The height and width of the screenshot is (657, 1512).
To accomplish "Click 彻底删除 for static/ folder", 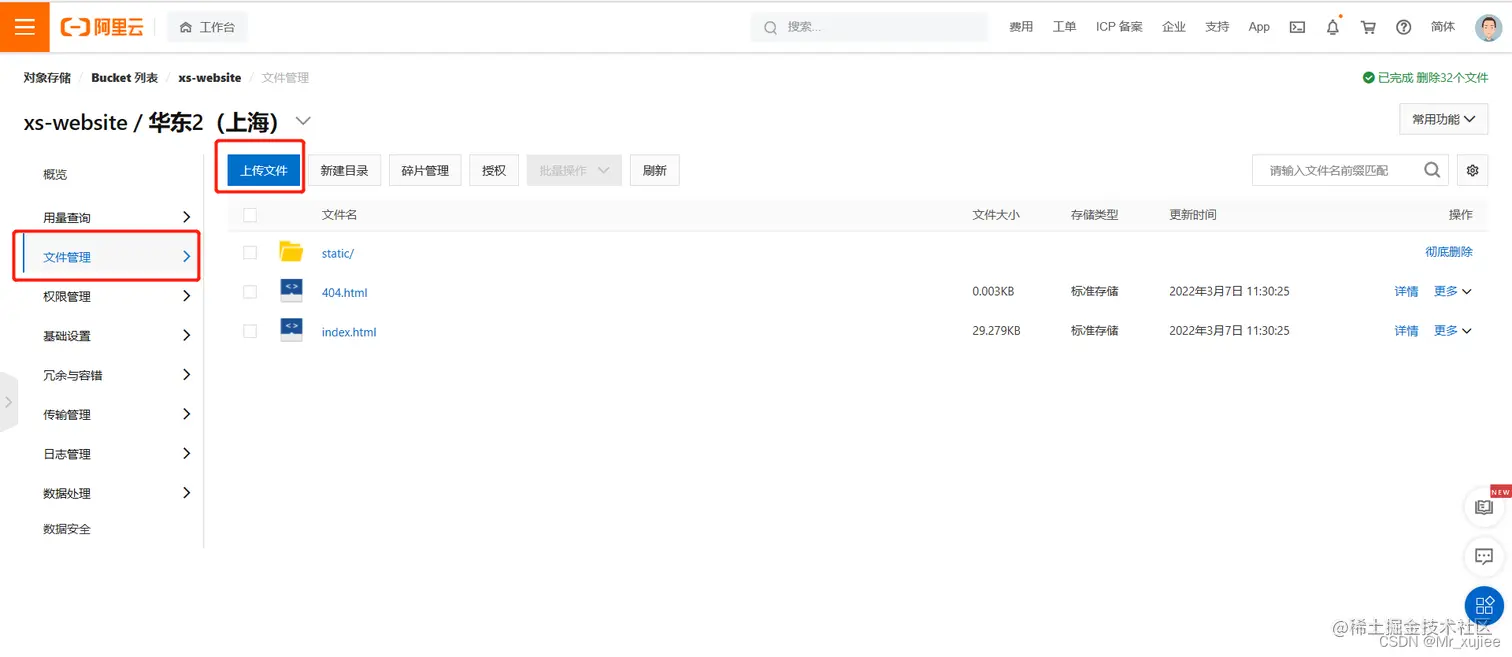I will [1449, 252].
